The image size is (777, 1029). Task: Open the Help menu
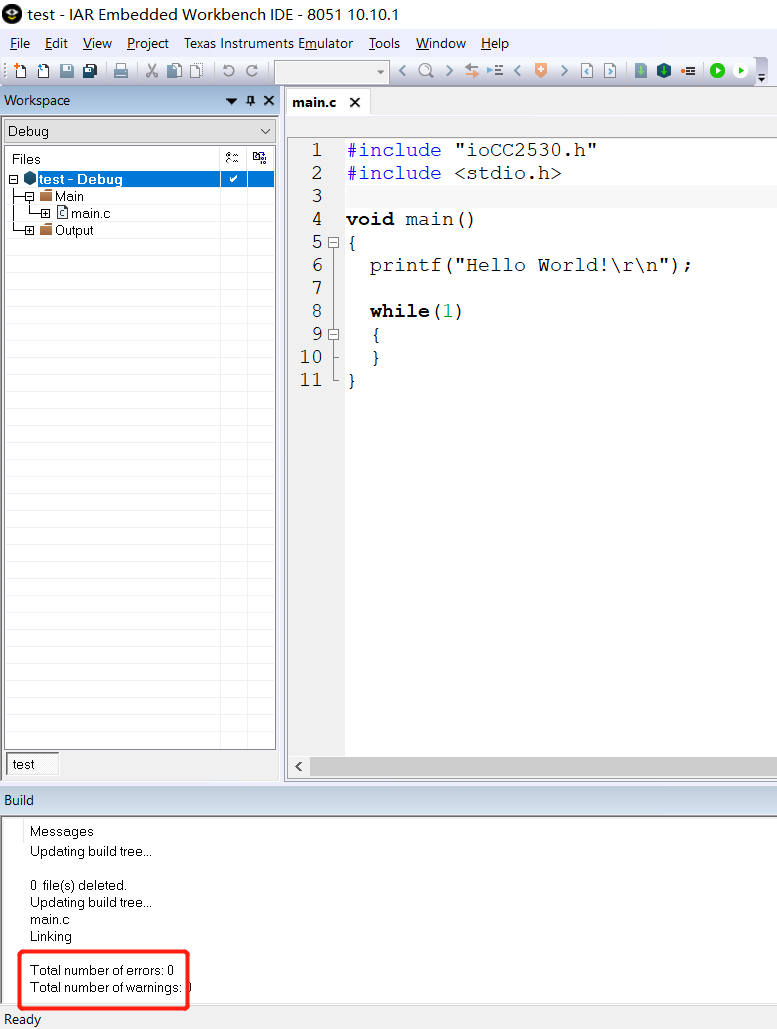click(x=495, y=43)
